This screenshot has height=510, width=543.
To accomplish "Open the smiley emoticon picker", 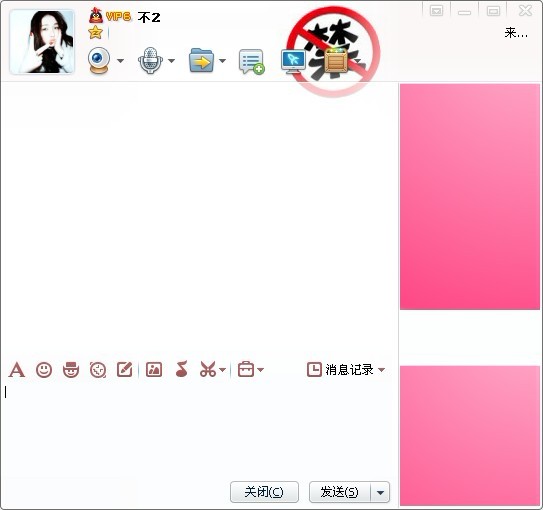I will click(x=44, y=370).
